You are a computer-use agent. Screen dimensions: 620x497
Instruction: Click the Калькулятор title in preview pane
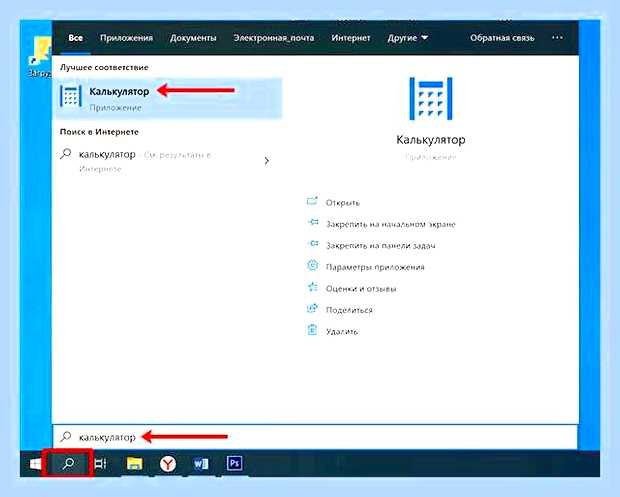(431, 140)
